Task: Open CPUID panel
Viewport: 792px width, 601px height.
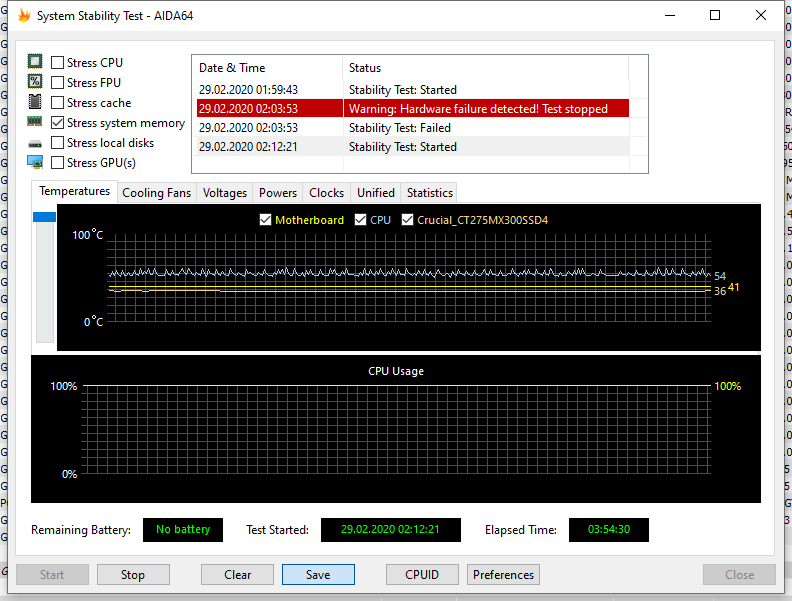Action: [x=422, y=575]
